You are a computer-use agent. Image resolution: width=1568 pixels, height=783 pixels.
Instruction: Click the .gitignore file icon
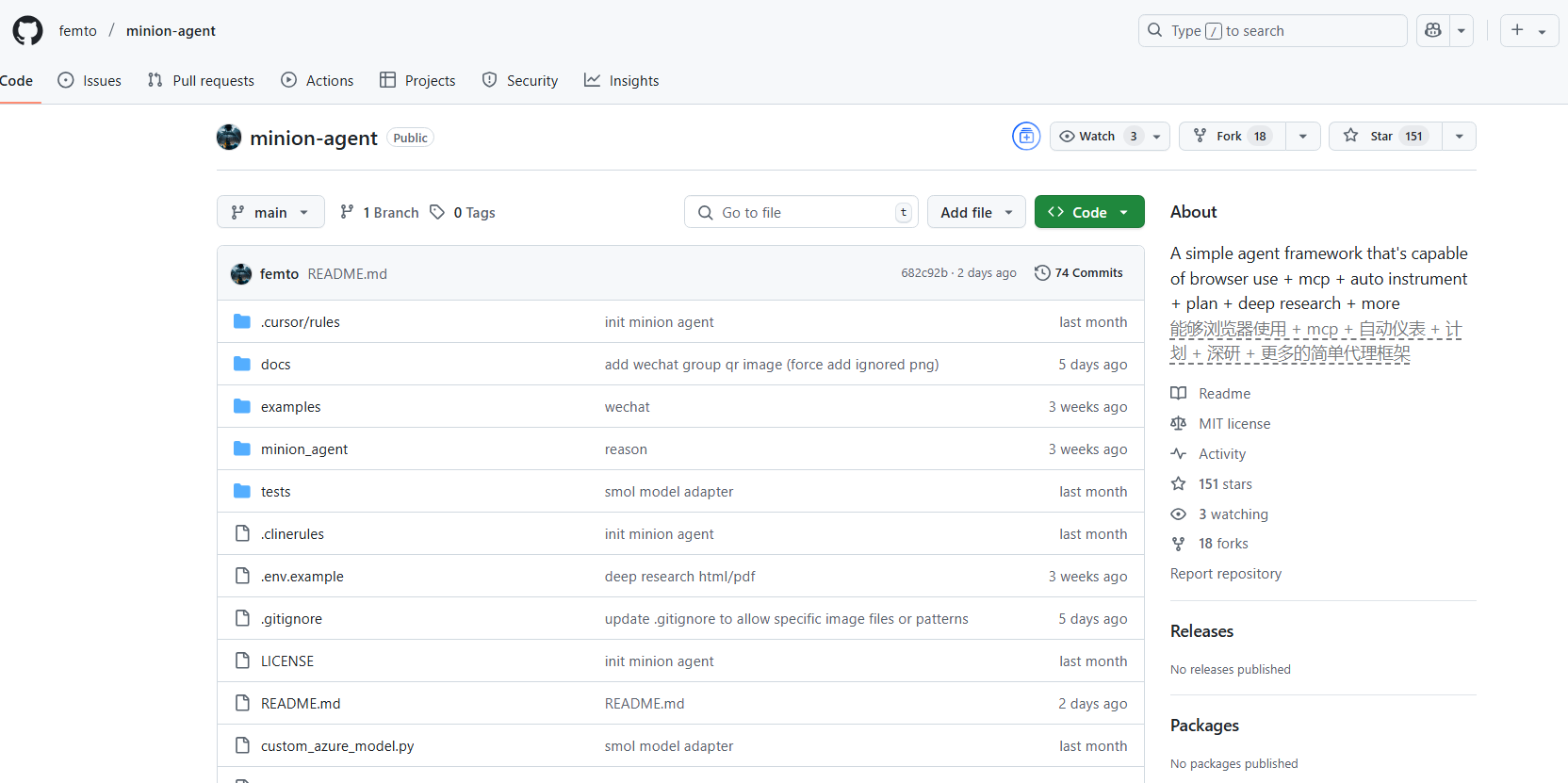click(x=242, y=618)
